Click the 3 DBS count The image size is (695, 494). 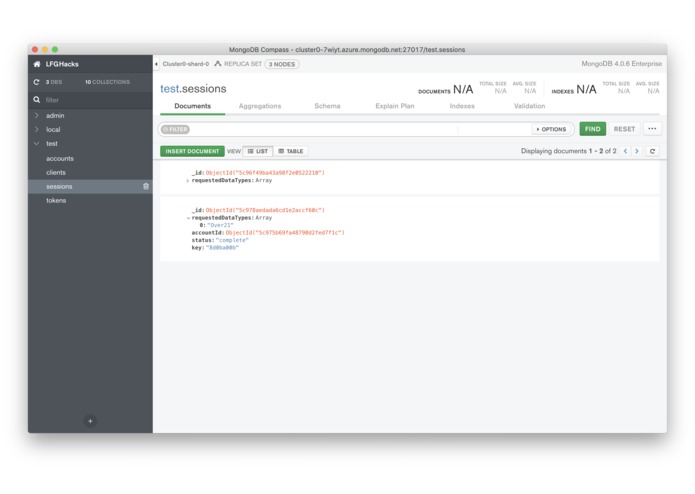tap(54, 82)
